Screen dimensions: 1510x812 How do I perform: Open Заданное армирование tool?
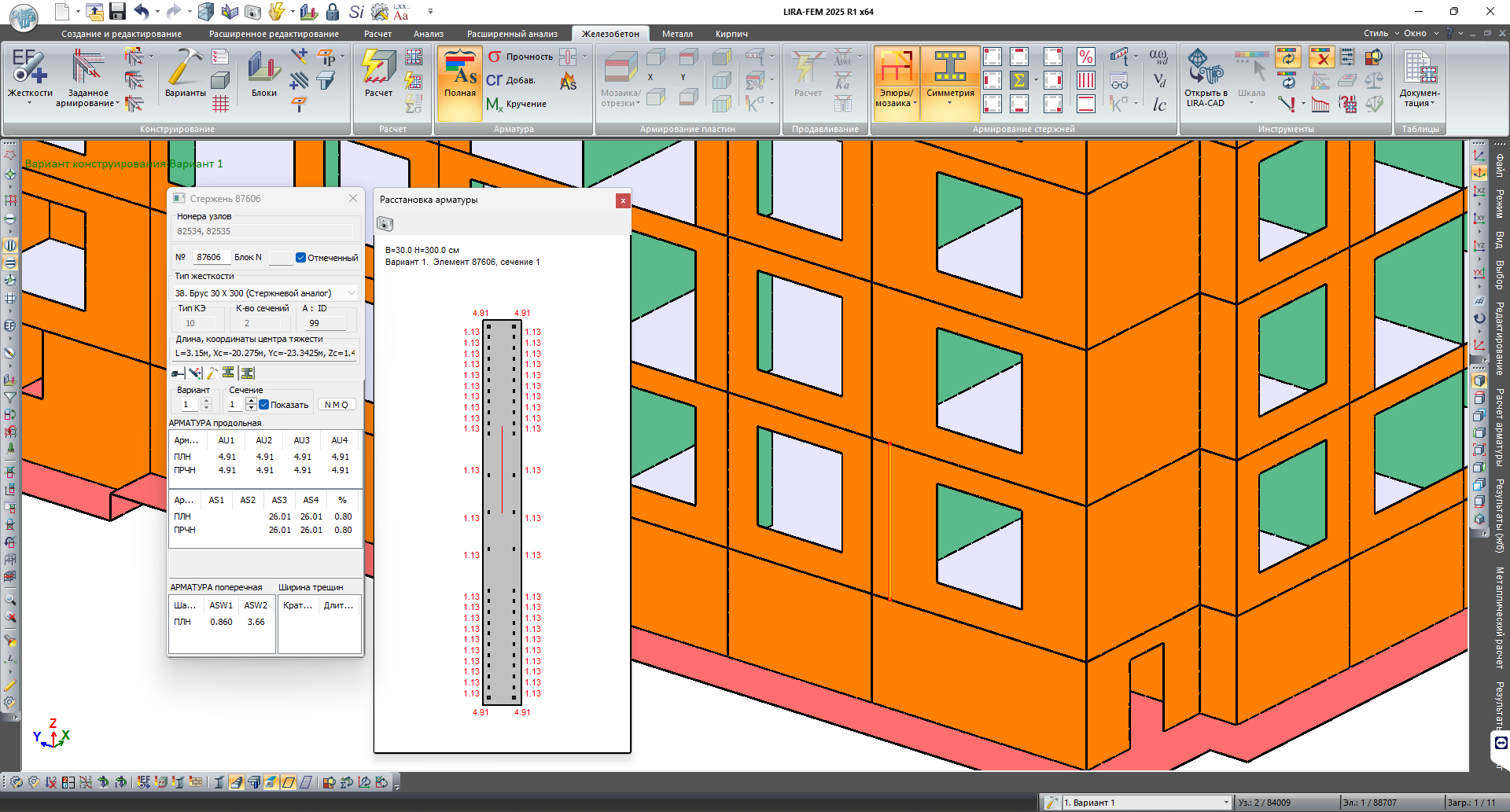[x=87, y=68]
